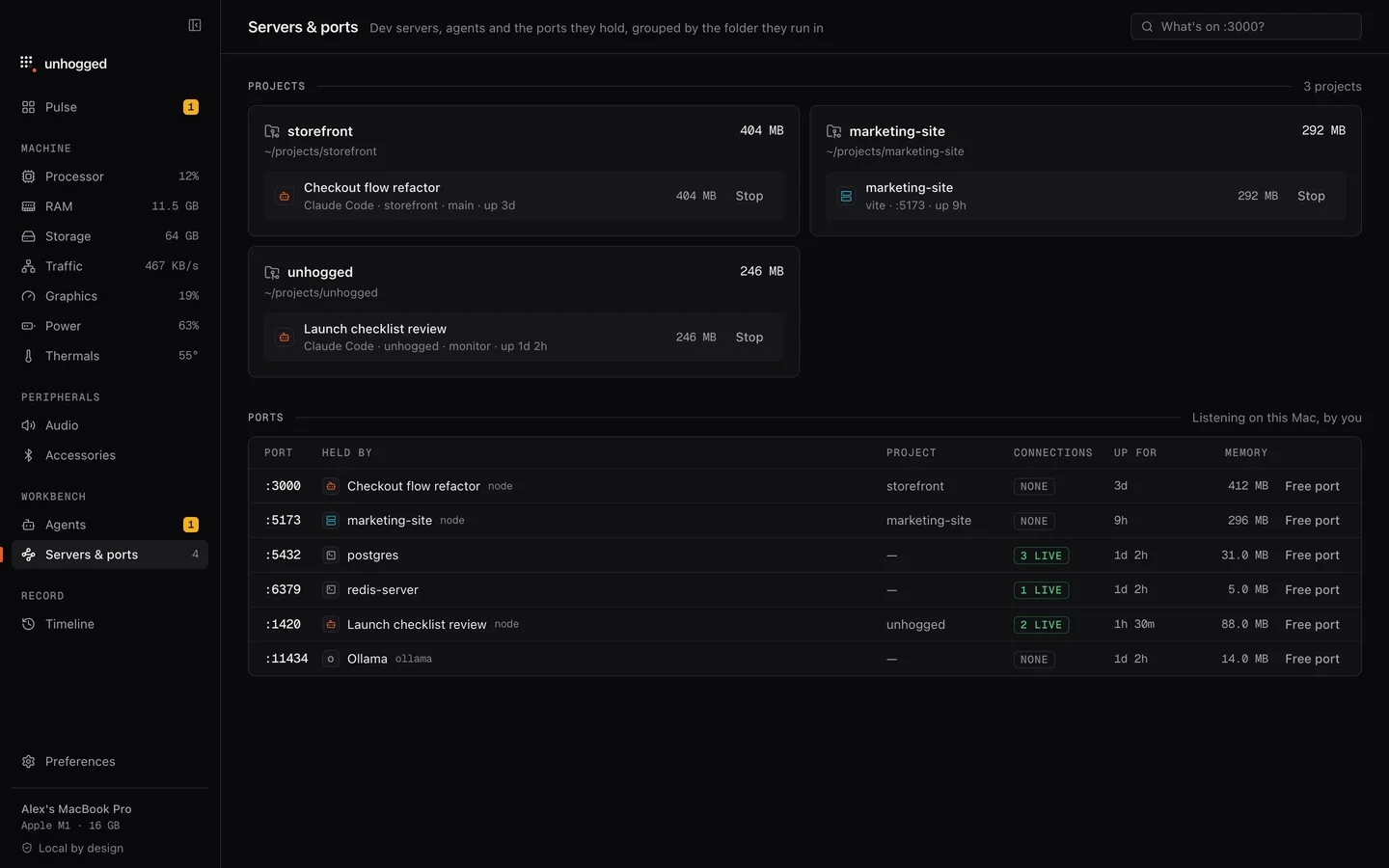Click the unhogged project folder icon
Viewport: 1389px width, 868px height.
pos(272,273)
